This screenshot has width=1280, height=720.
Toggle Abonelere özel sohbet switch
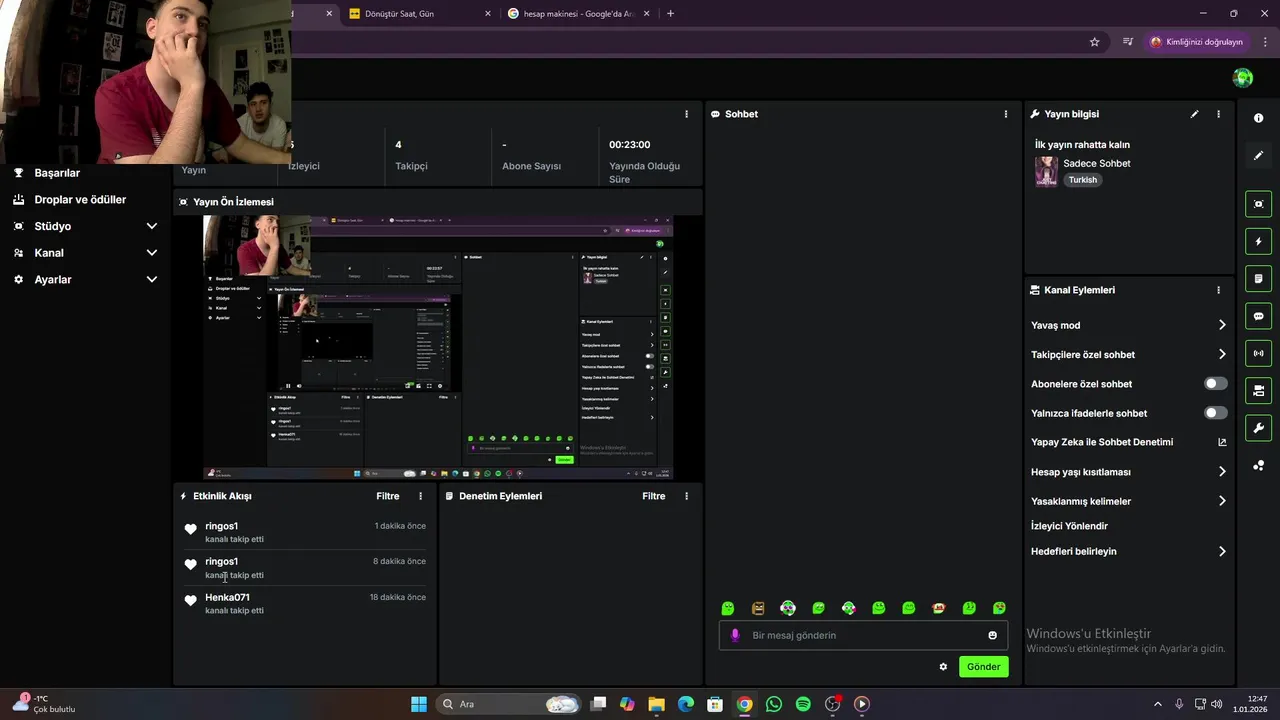tap(1215, 384)
